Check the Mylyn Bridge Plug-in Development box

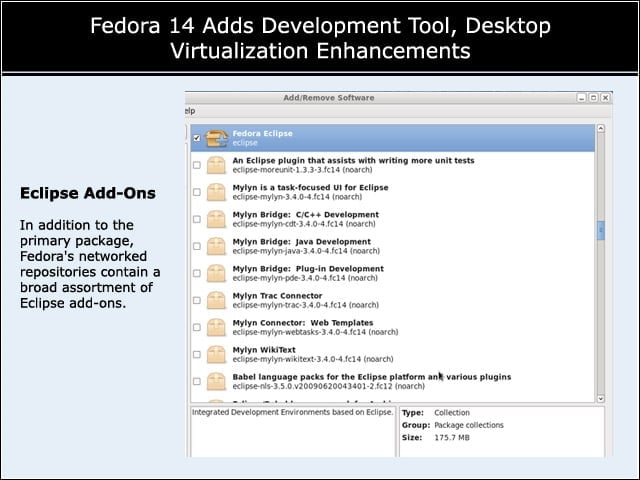click(x=197, y=273)
